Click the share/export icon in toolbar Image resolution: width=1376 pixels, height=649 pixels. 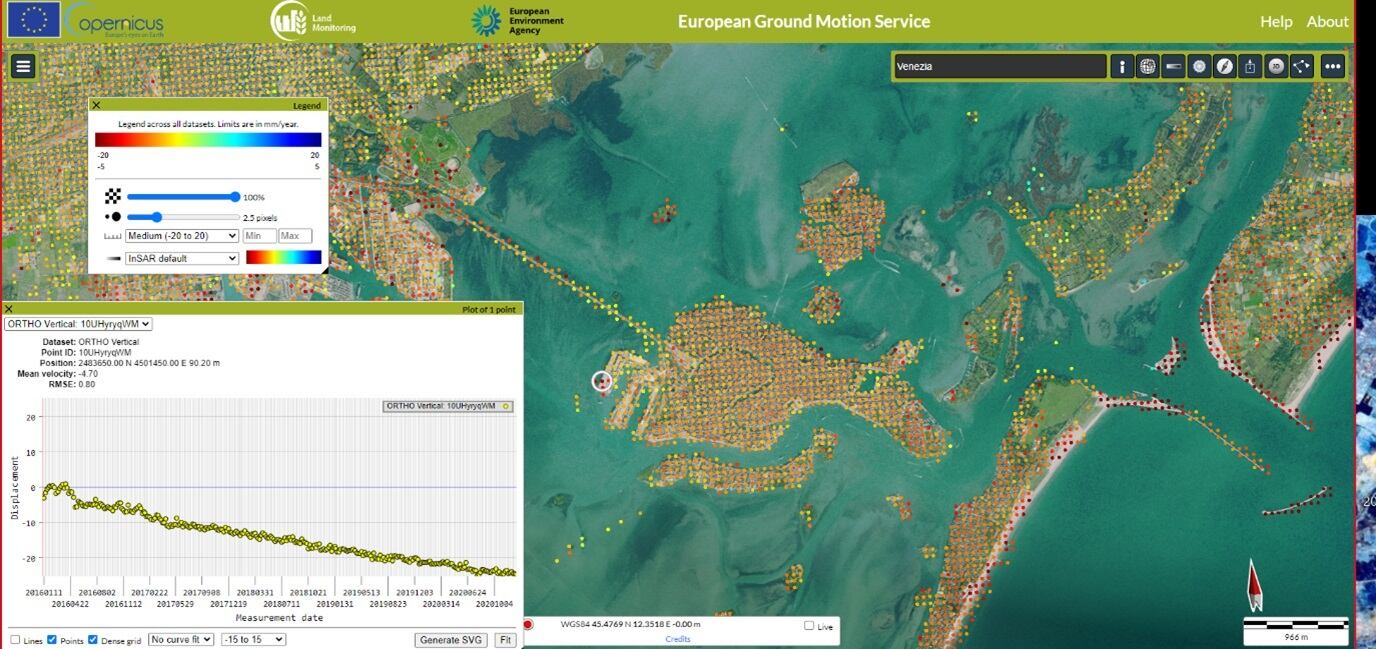click(x=1250, y=67)
